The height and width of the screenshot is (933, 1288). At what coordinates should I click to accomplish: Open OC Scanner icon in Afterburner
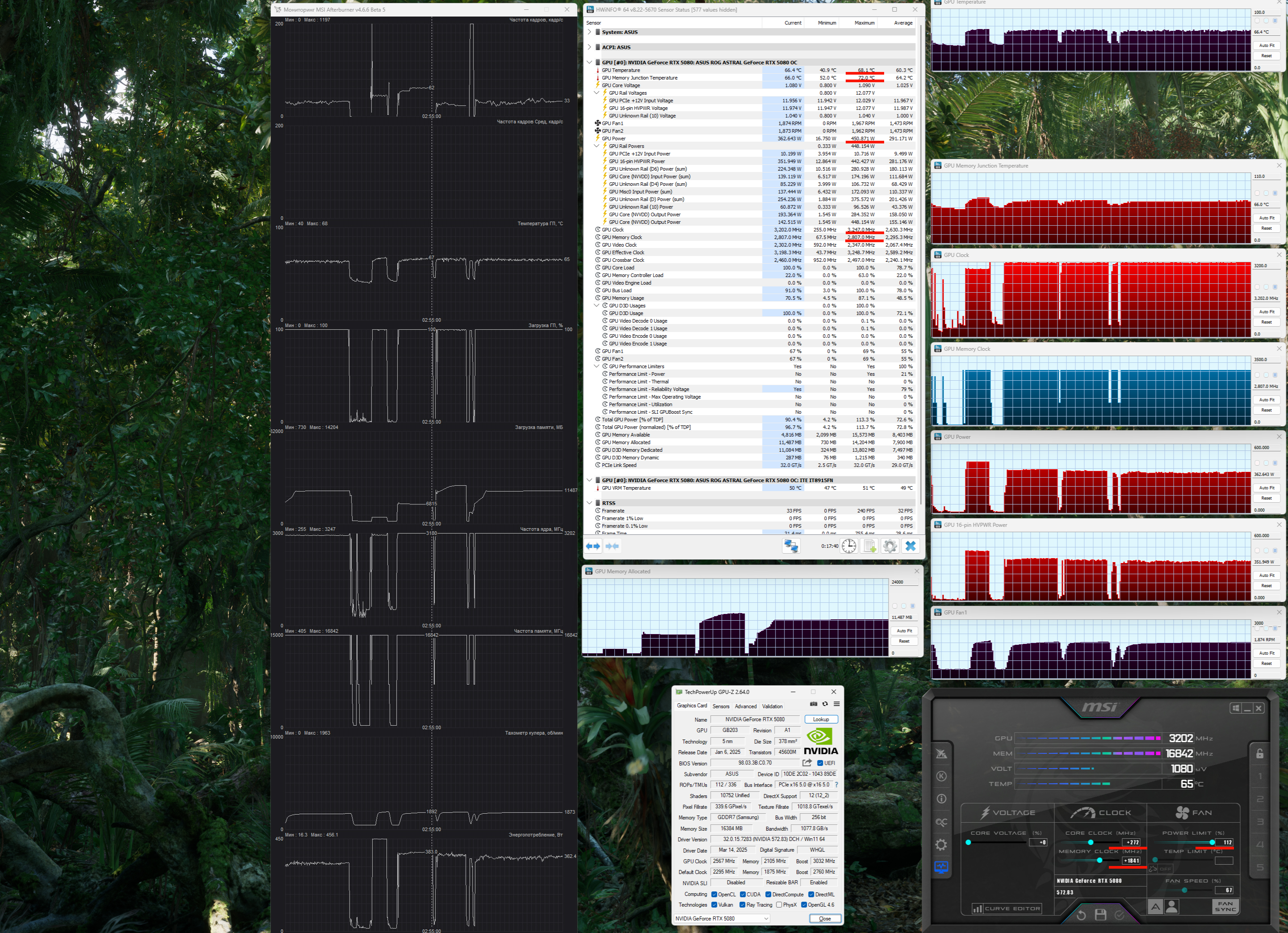941,822
